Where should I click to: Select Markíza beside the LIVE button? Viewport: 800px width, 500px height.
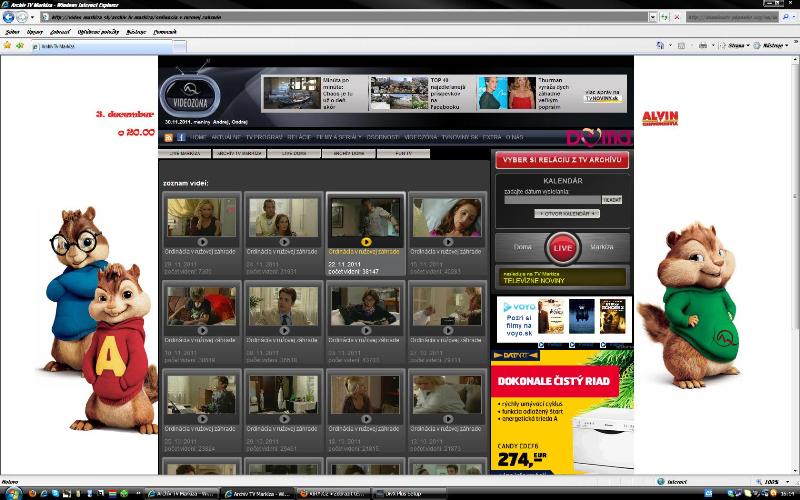tap(602, 247)
